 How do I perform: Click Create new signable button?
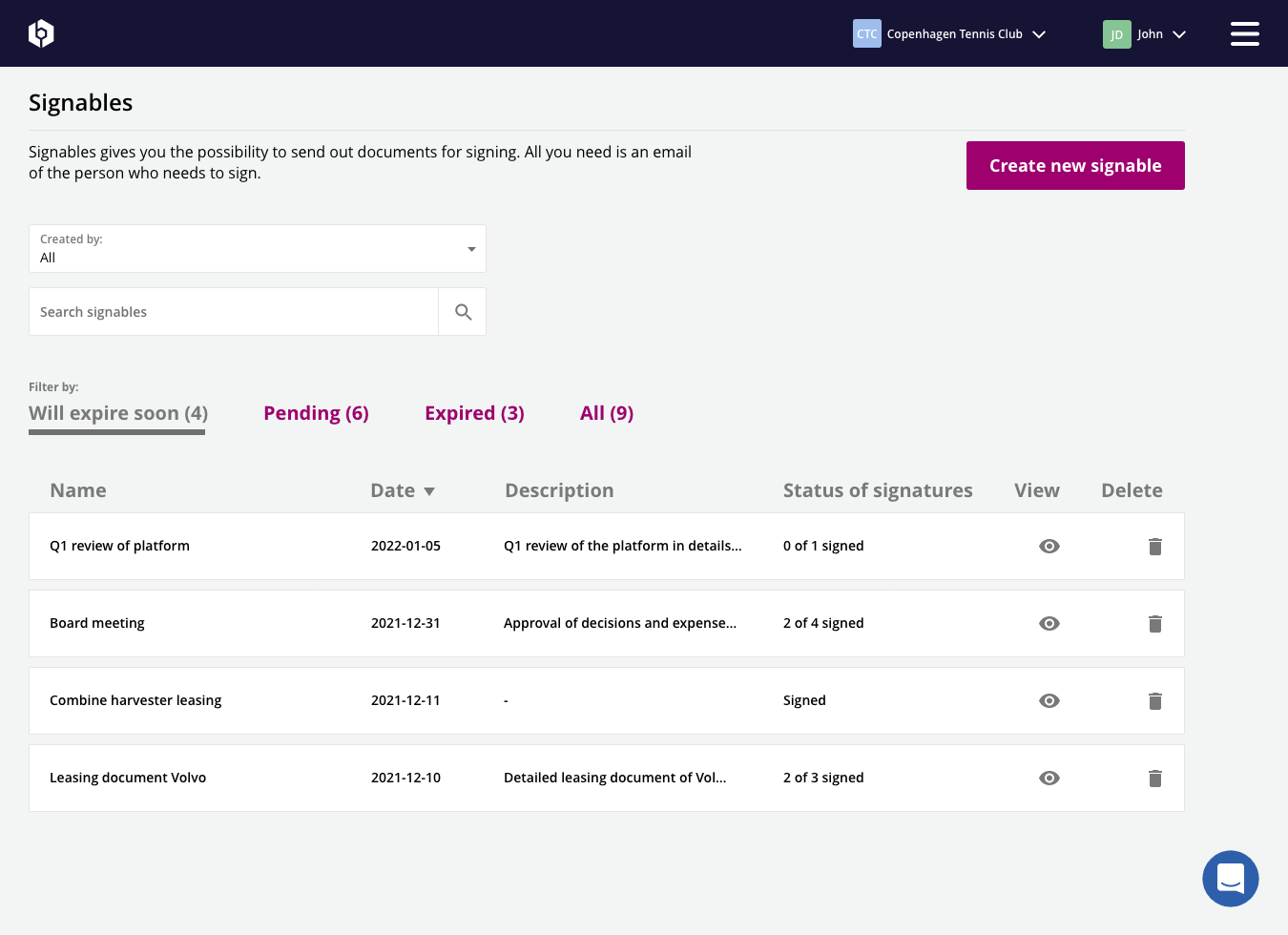point(1075,166)
